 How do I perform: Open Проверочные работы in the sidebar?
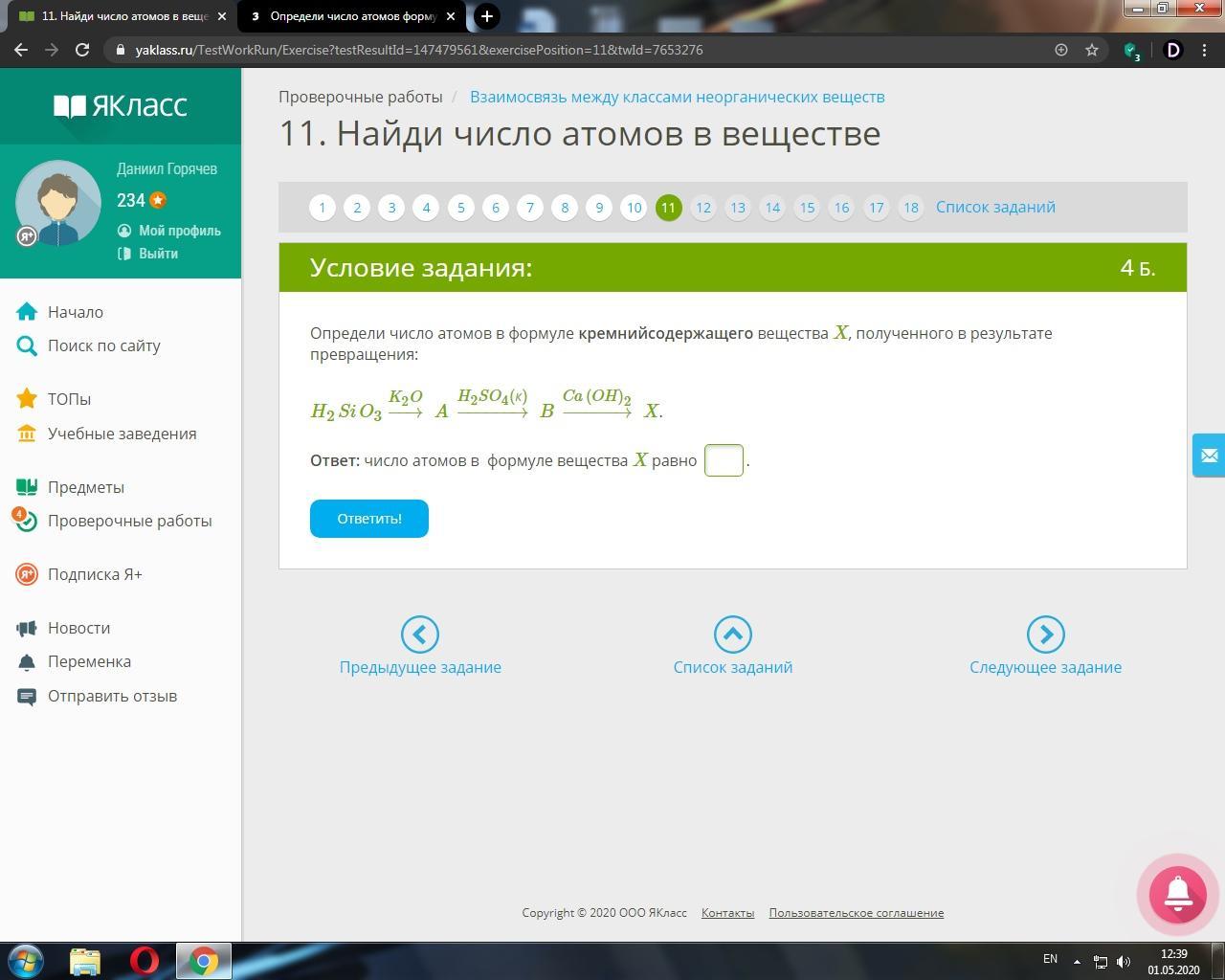[x=129, y=521]
